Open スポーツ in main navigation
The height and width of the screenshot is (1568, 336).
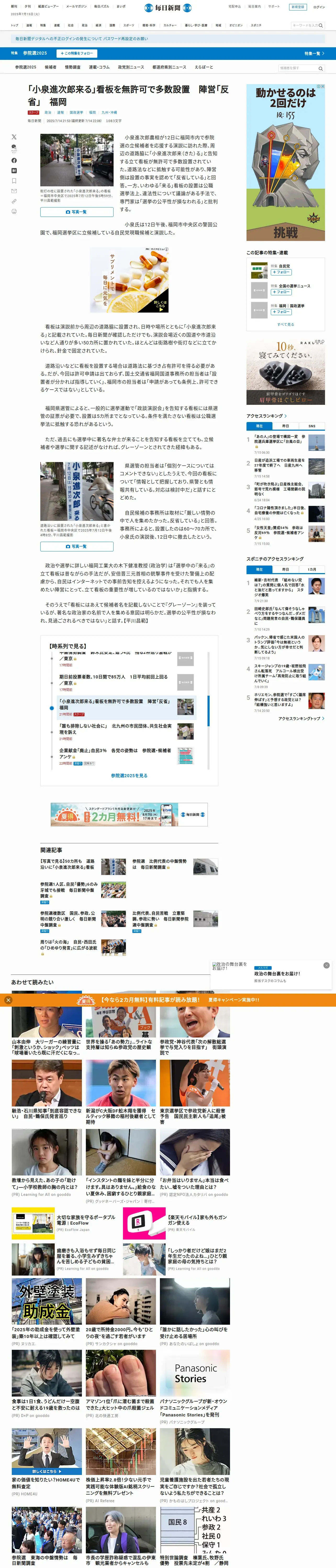click(129, 26)
